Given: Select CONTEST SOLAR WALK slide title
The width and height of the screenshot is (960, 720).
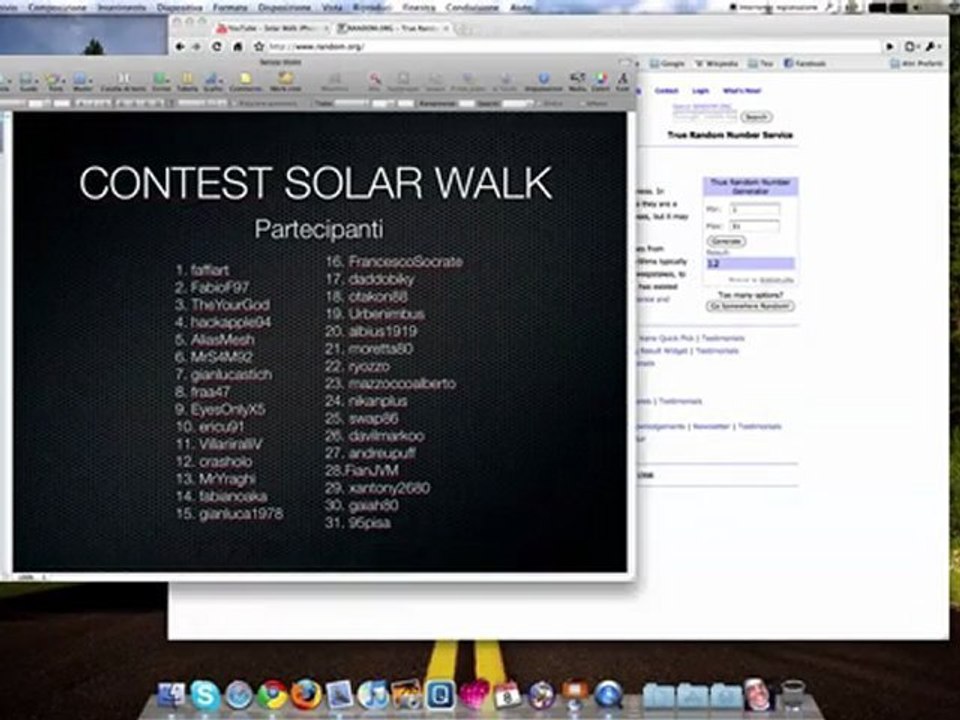Looking at the screenshot, I should coord(316,183).
